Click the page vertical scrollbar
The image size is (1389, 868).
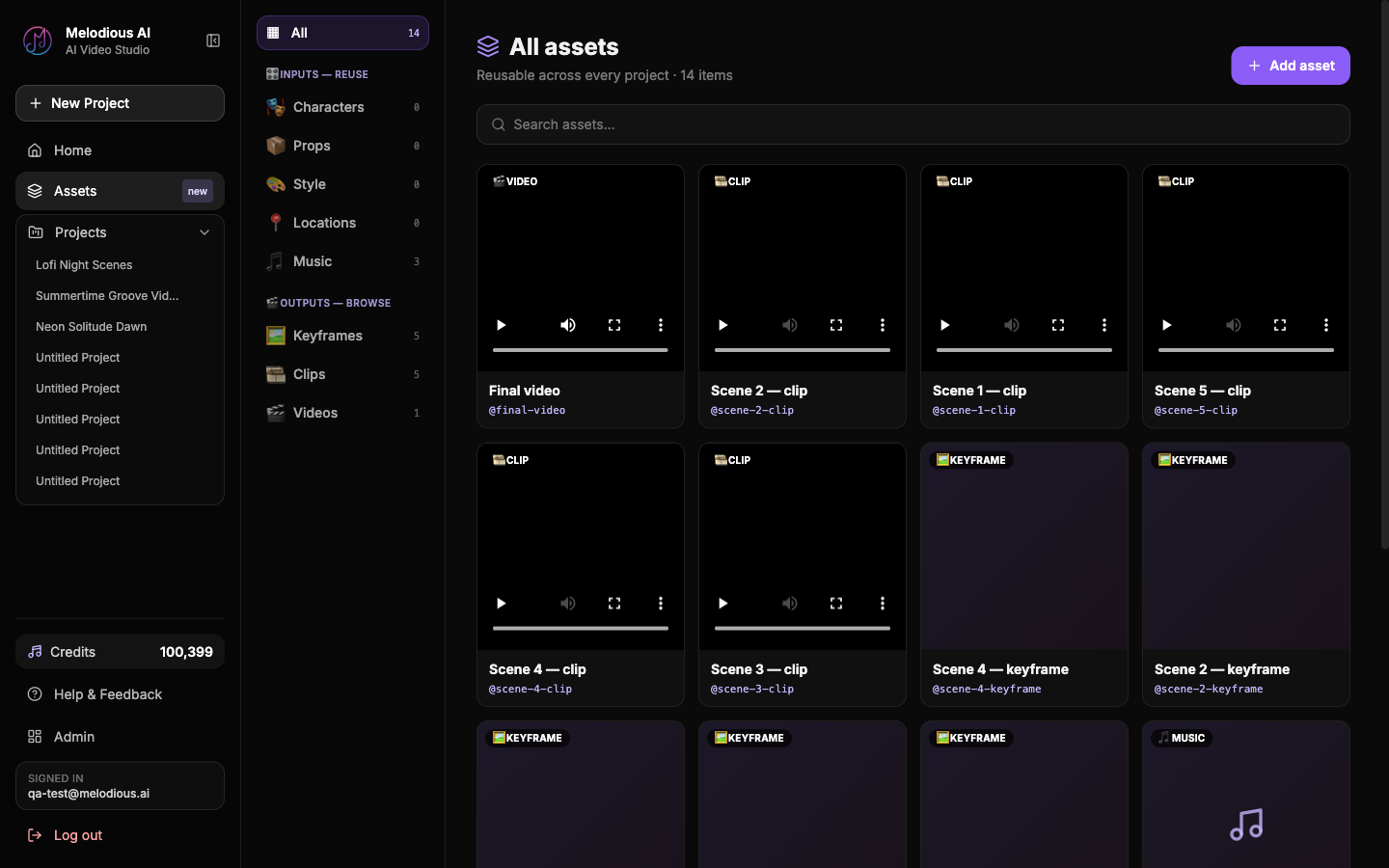coord(1385,275)
